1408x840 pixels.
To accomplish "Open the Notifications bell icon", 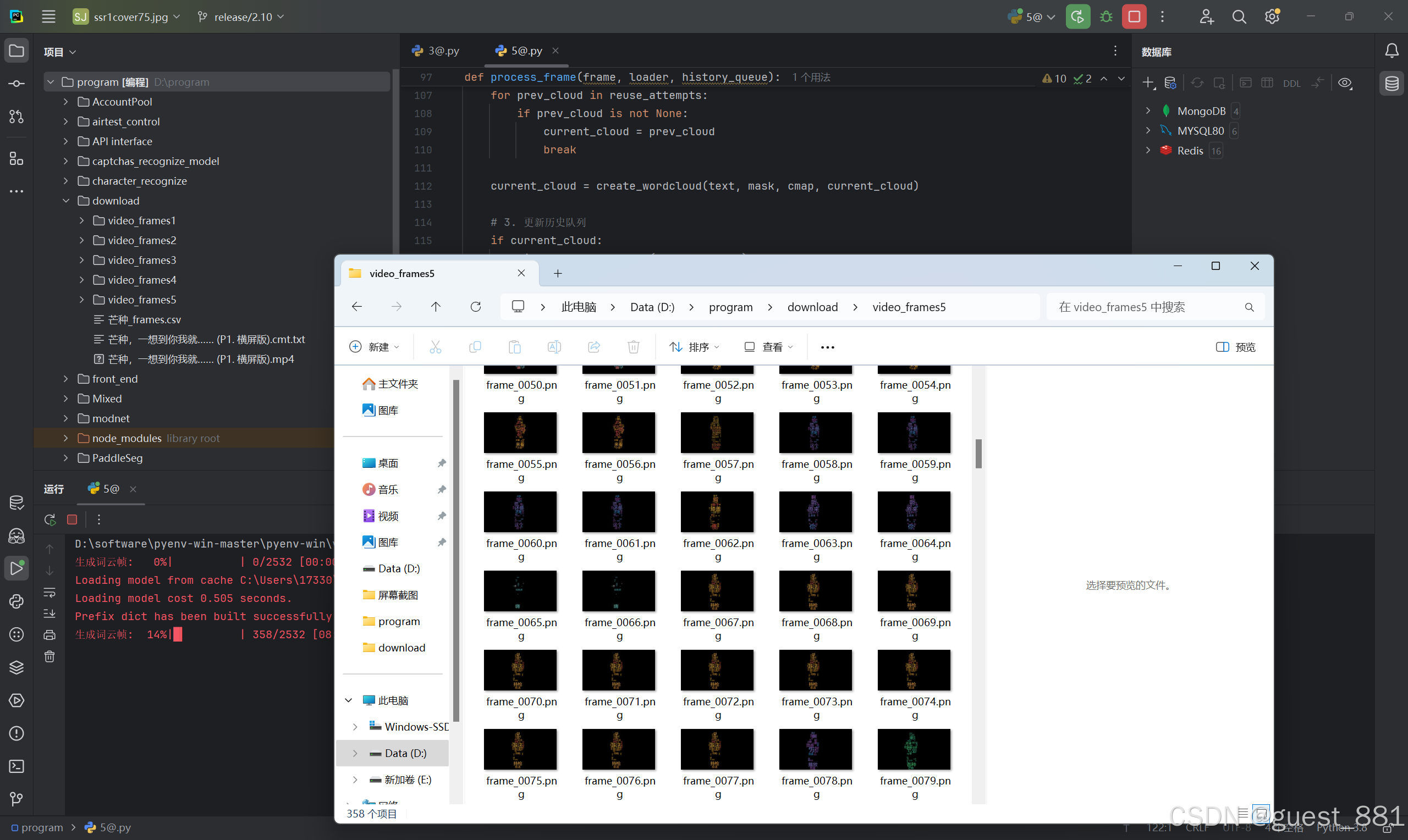I will click(x=1391, y=51).
